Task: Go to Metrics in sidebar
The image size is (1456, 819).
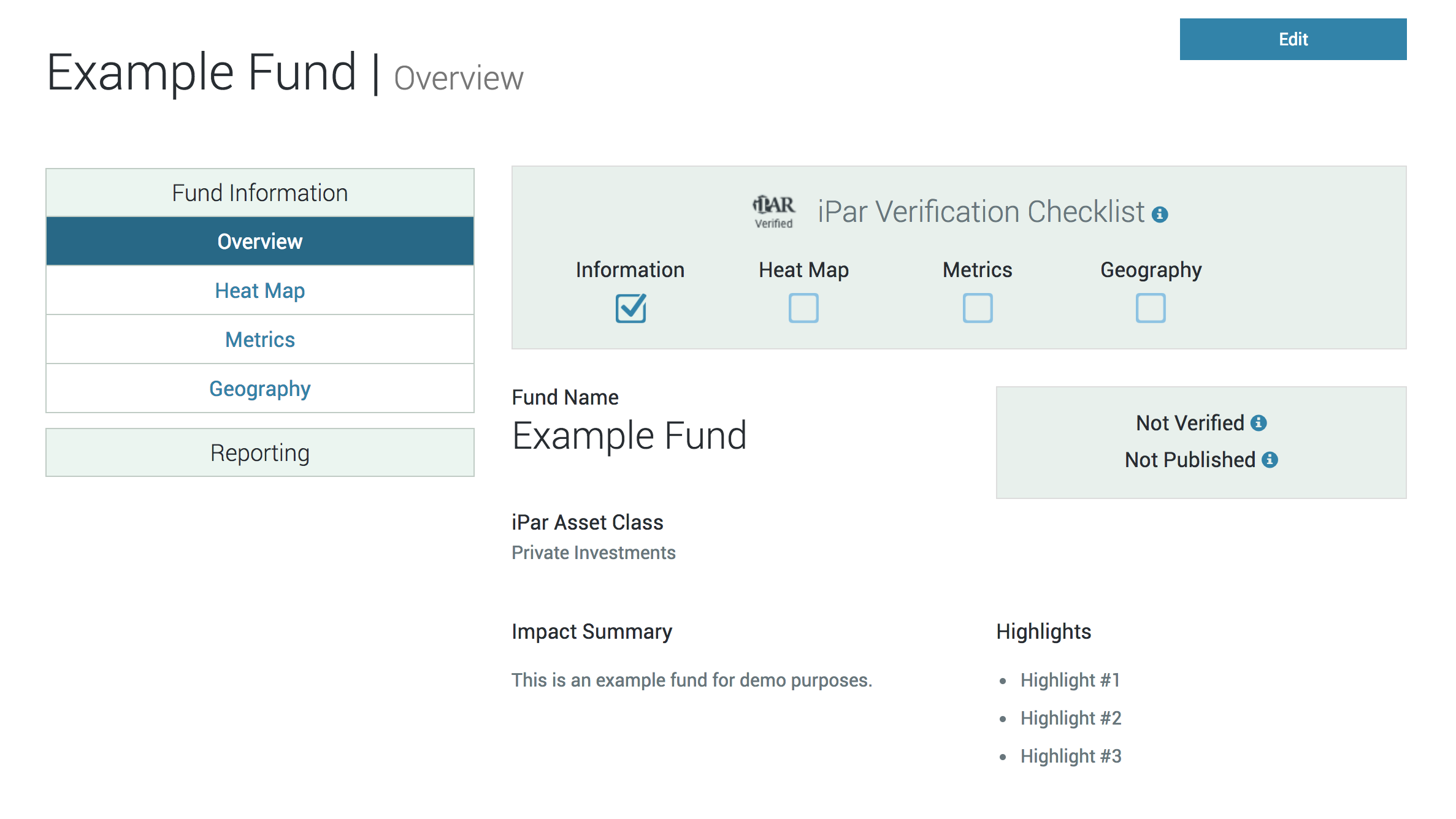Action: (x=260, y=340)
